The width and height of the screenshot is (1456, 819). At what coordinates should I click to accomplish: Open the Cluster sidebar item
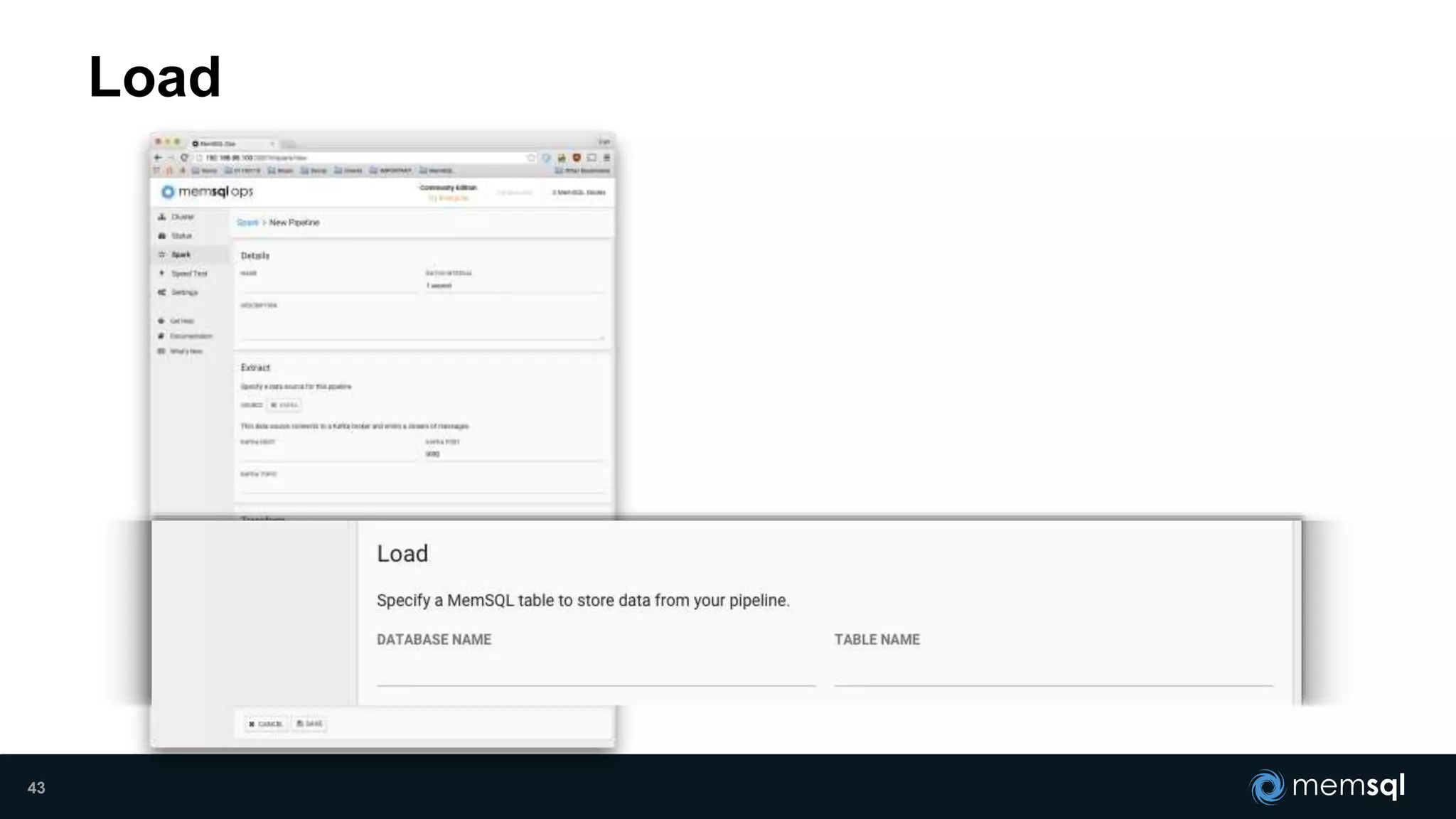point(181,217)
